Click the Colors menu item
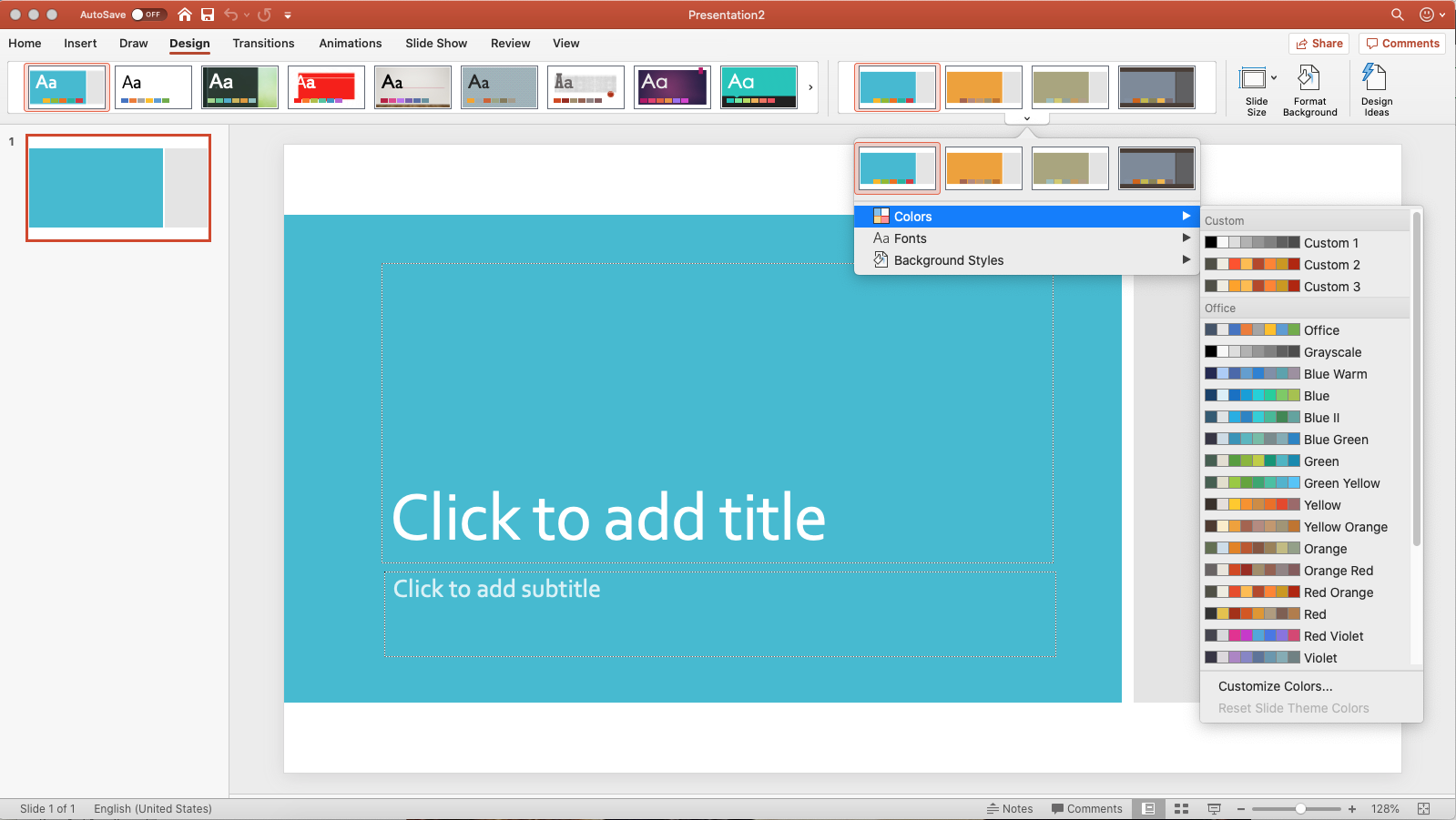The image size is (1456, 820). coord(1027,217)
